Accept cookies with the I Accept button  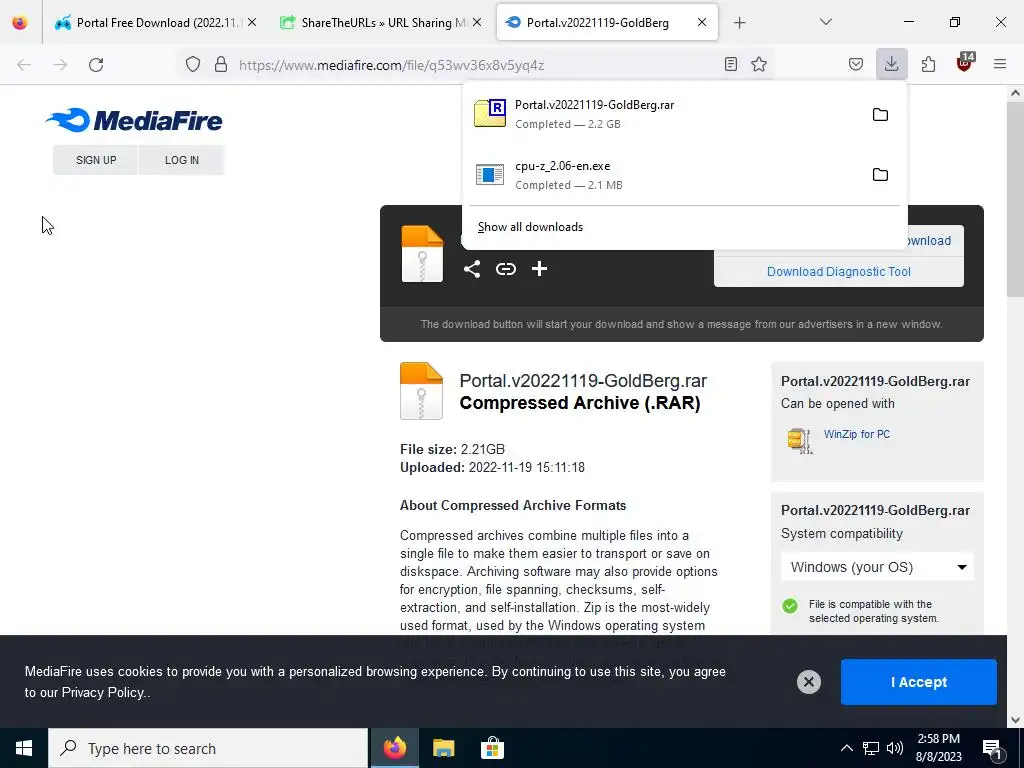tap(919, 682)
